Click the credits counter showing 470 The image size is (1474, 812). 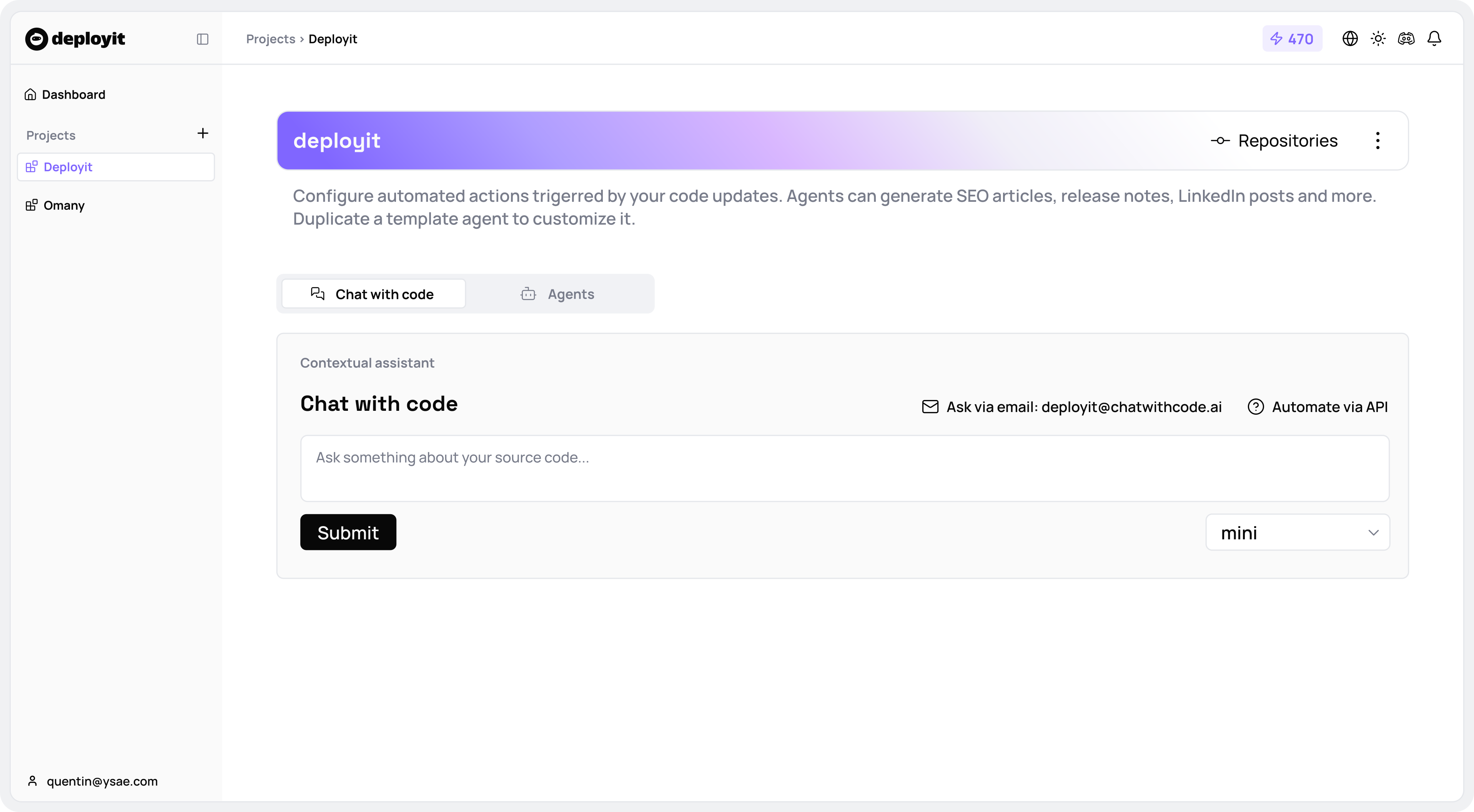pyautogui.click(x=1292, y=38)
